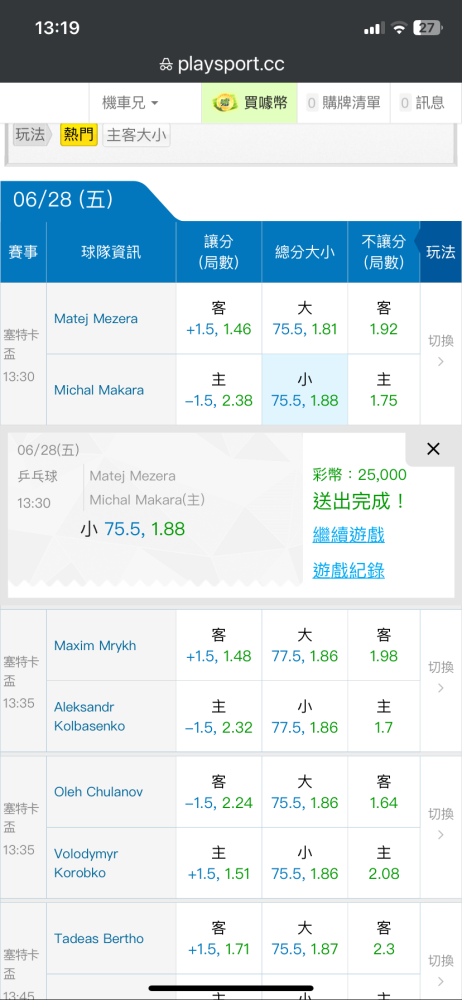The image size is (462, 1000).
Task: Select the 熱門 play type tab
Action: click(78, 135)
